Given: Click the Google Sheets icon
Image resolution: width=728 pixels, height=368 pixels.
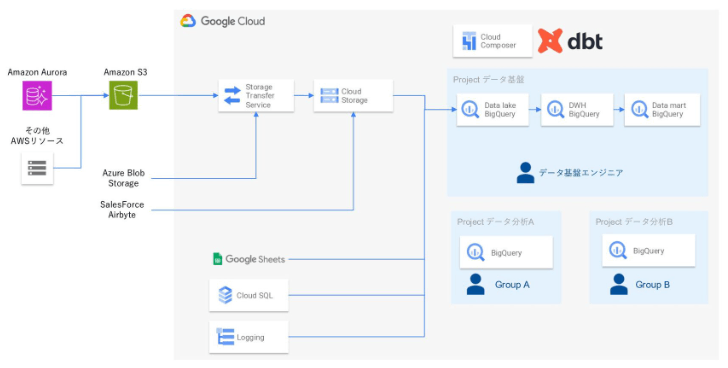Looking at the screenshot, I should pos(217,259).
